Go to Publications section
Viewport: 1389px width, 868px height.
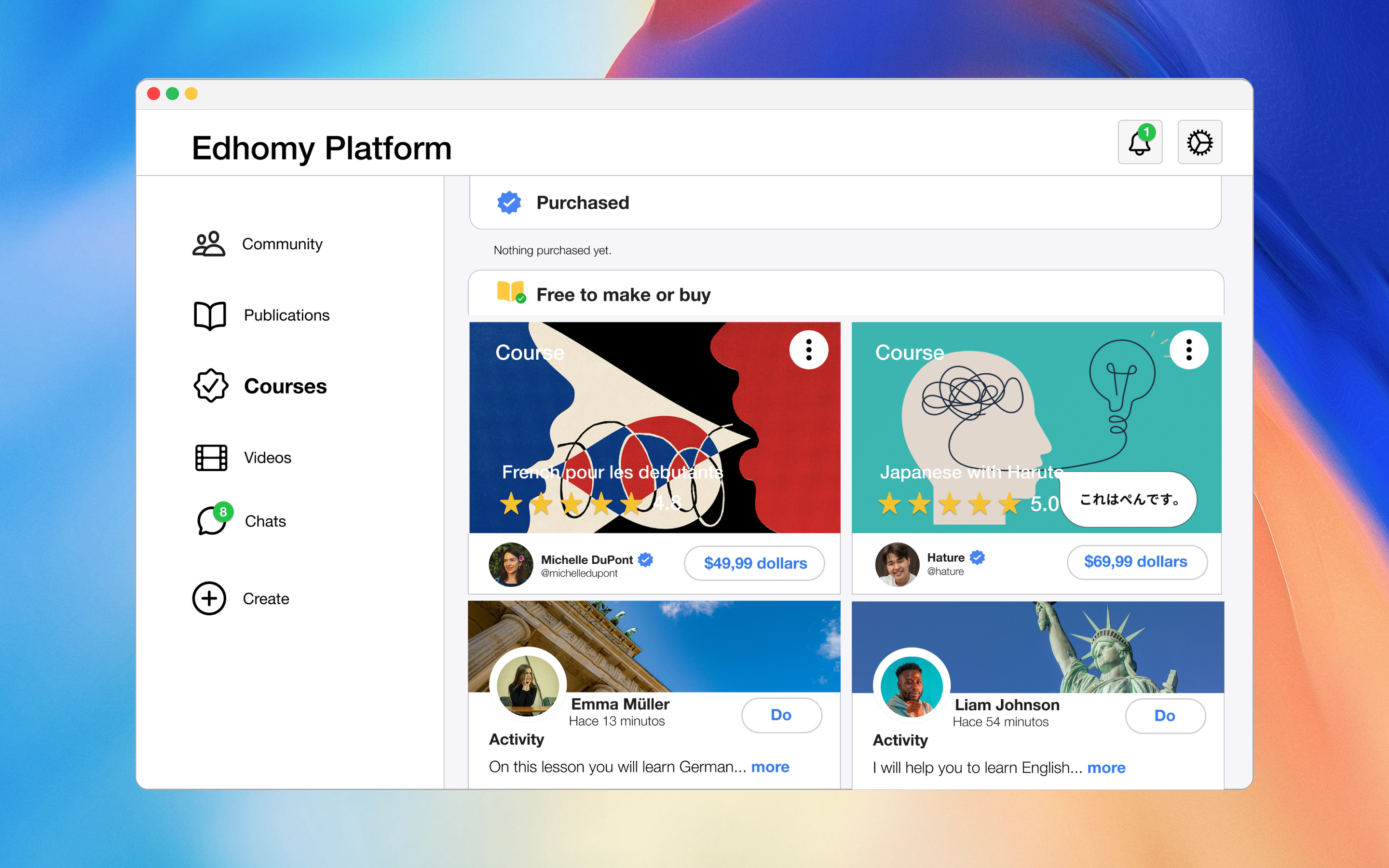click(262, 315)
